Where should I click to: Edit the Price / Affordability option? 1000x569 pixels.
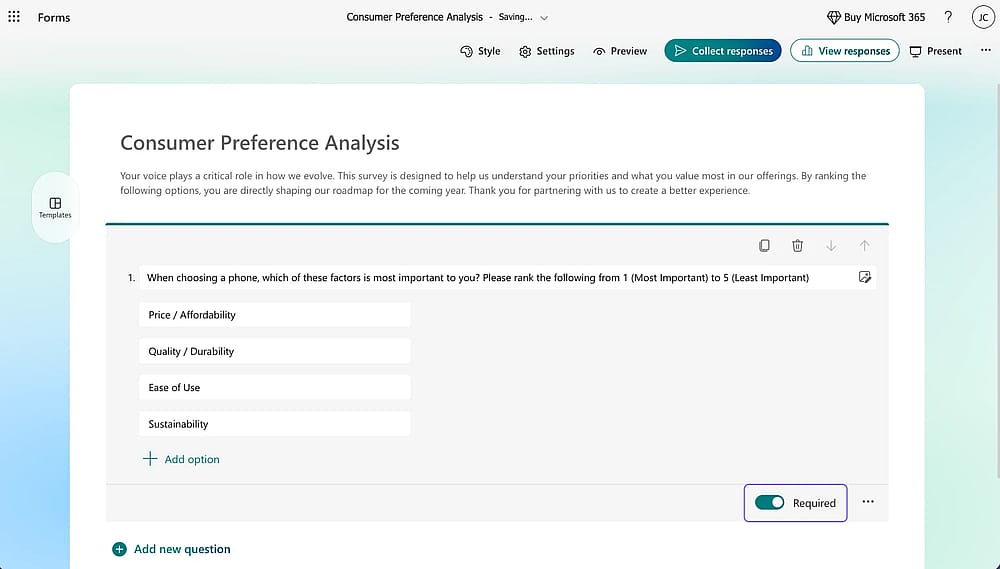point(275,314)
